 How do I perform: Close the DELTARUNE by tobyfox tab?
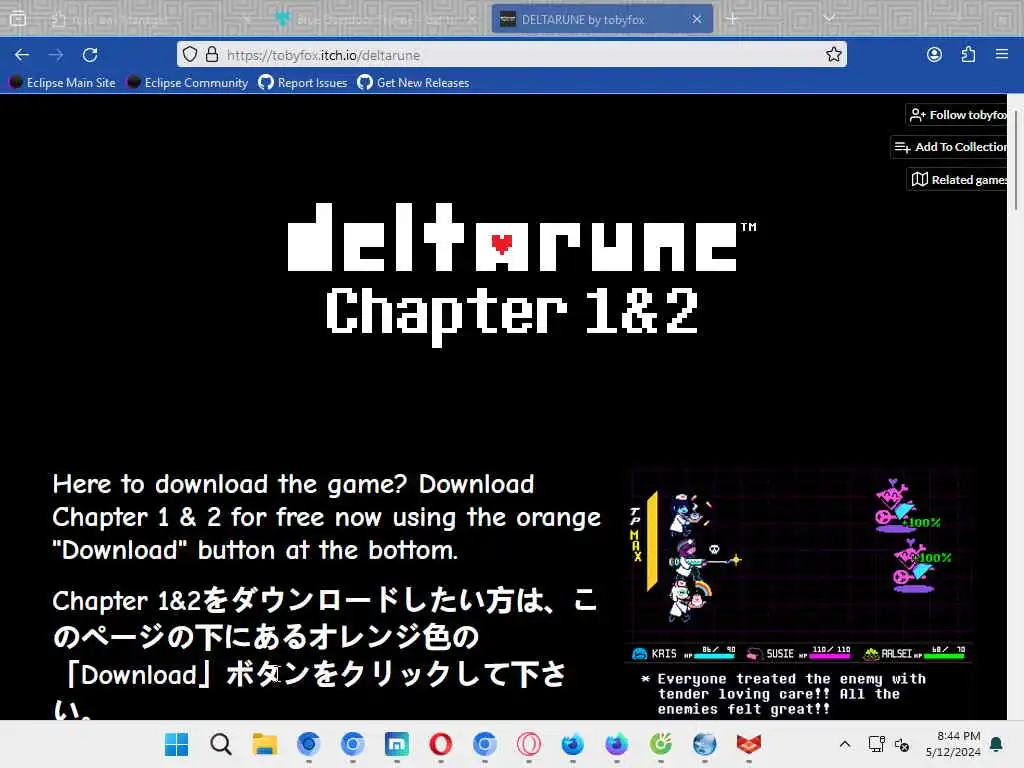tap(697, 19)
